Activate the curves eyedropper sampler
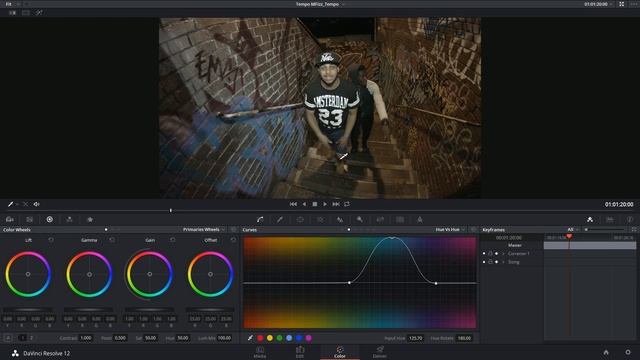This screenshot has height=360, width=640. pos(250,338)
